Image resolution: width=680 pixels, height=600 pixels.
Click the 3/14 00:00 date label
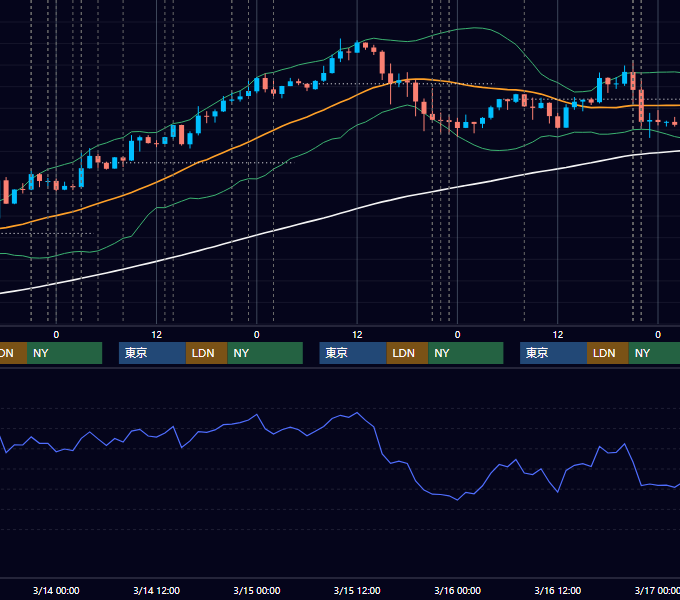pos(56,590)
